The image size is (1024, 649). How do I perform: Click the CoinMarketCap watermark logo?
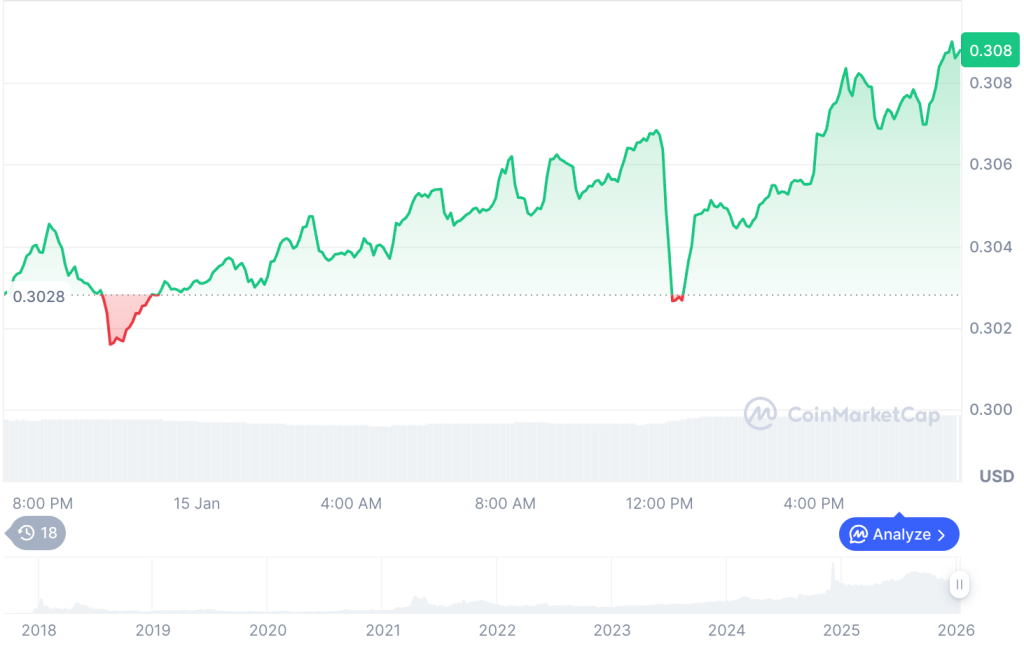(759, 414)
